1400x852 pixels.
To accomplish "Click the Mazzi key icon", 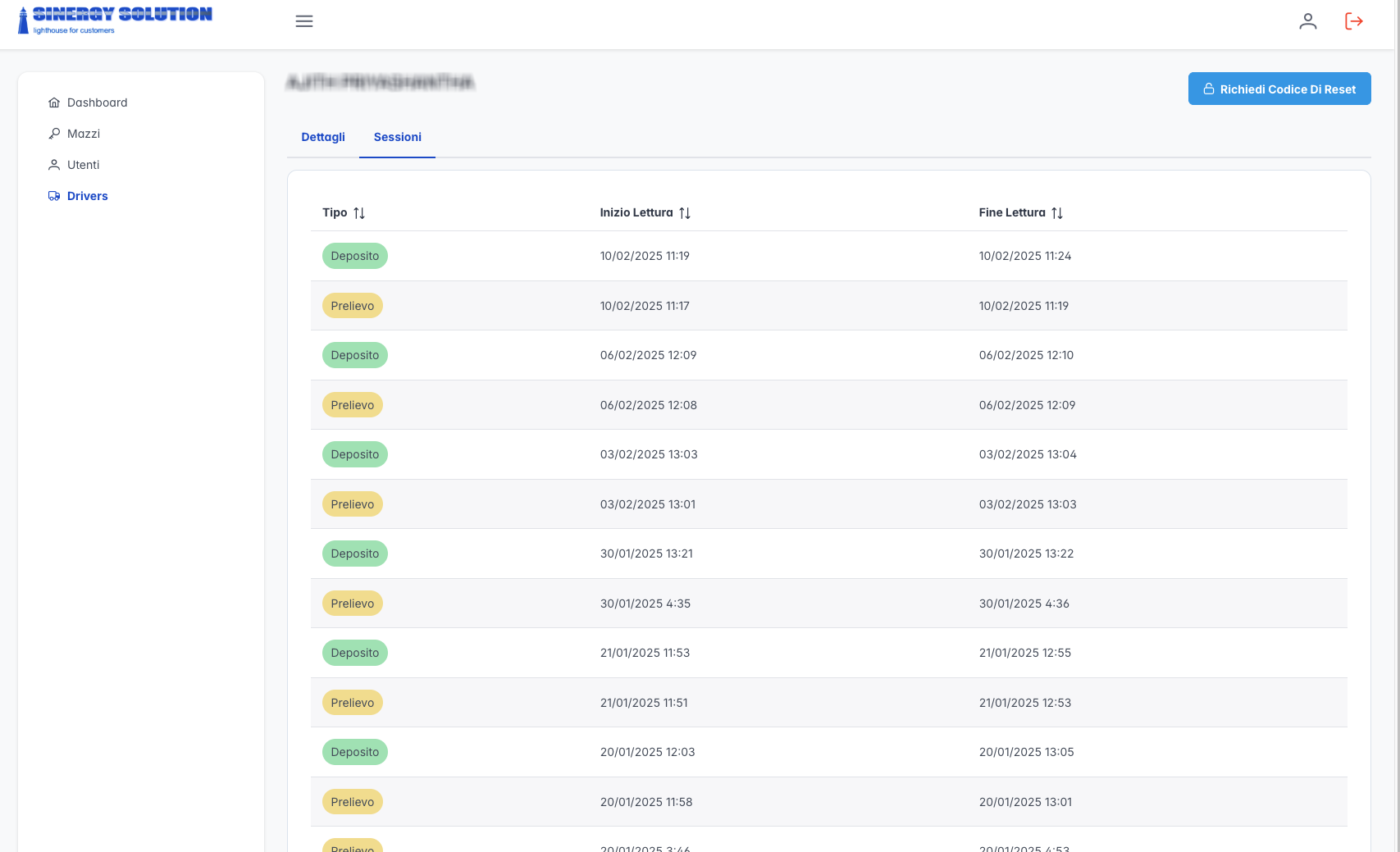I will pyautogui.click(x=54, y=134).
